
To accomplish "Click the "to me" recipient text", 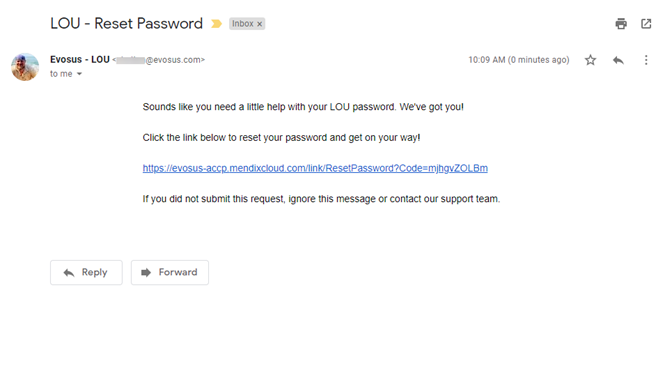I will click(x=61, y=74).
